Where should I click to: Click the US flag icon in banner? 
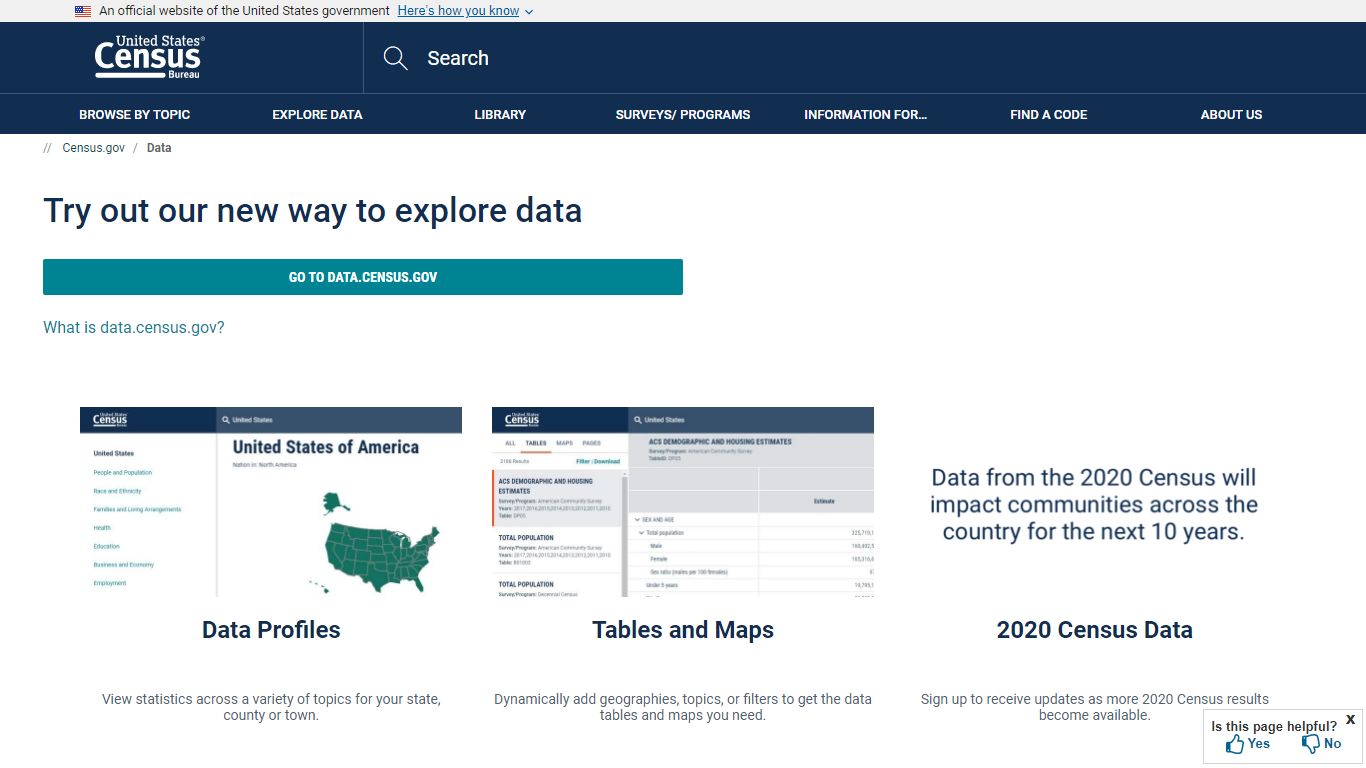tap(83, 11)
